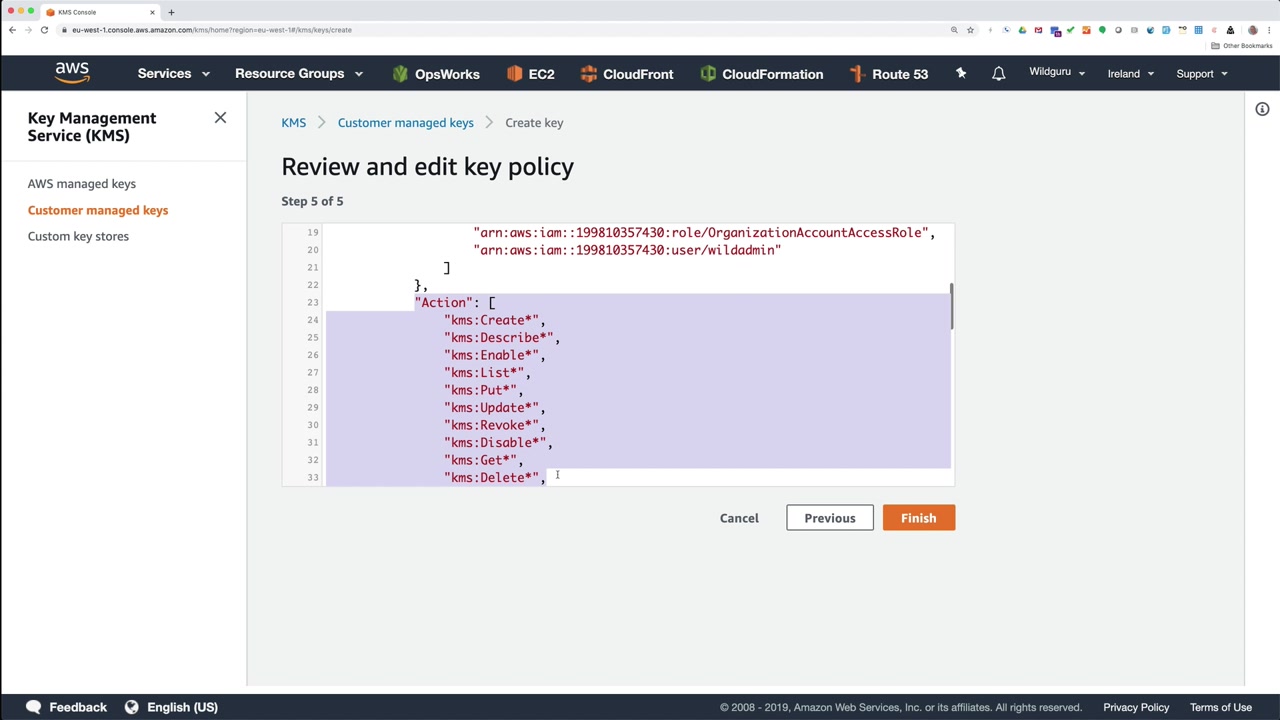1280x720 pixels.
Task: Click the Previous button
Action: [x=830, y=518]
